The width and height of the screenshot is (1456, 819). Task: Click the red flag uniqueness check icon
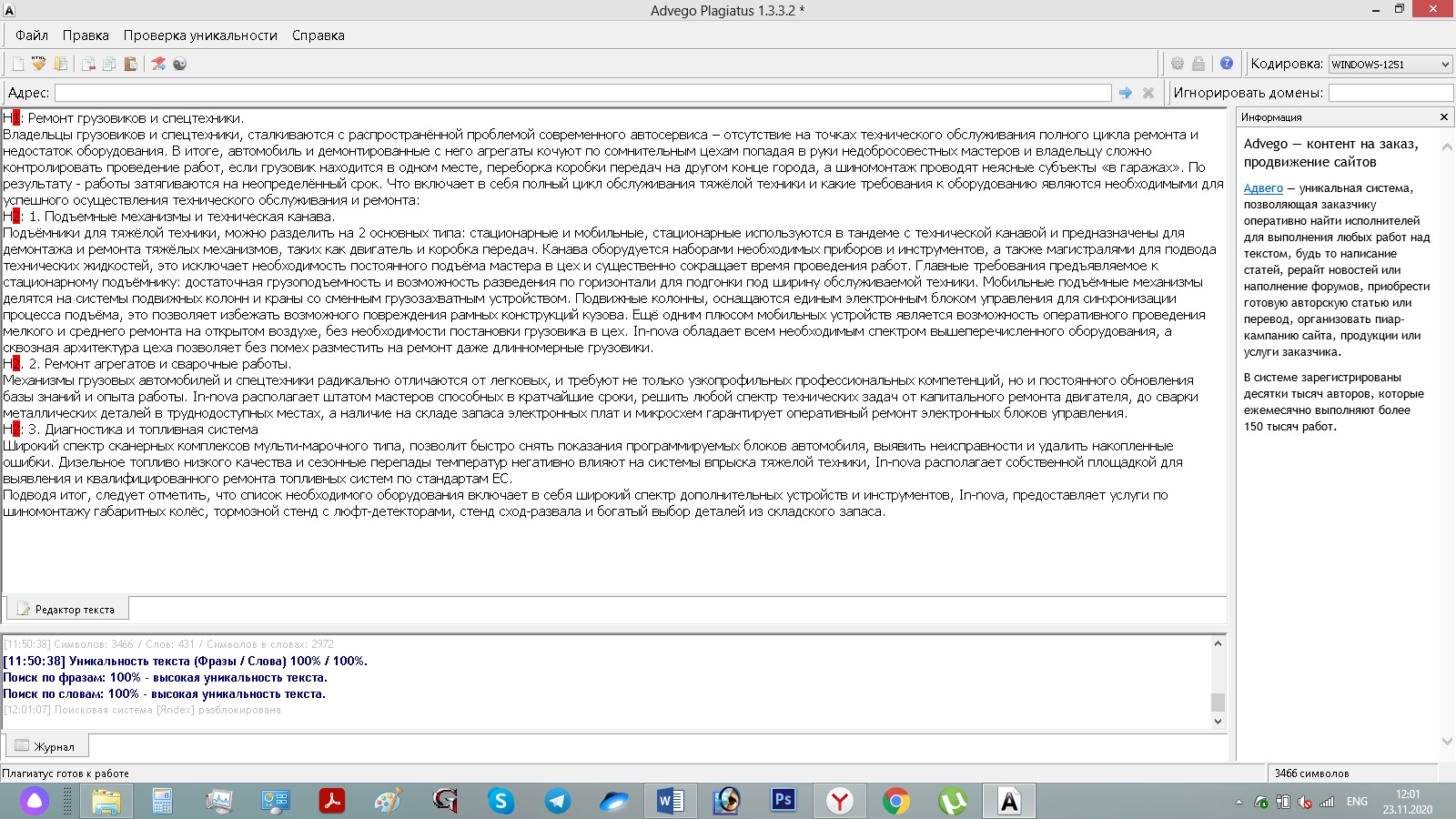pos(158,64)
